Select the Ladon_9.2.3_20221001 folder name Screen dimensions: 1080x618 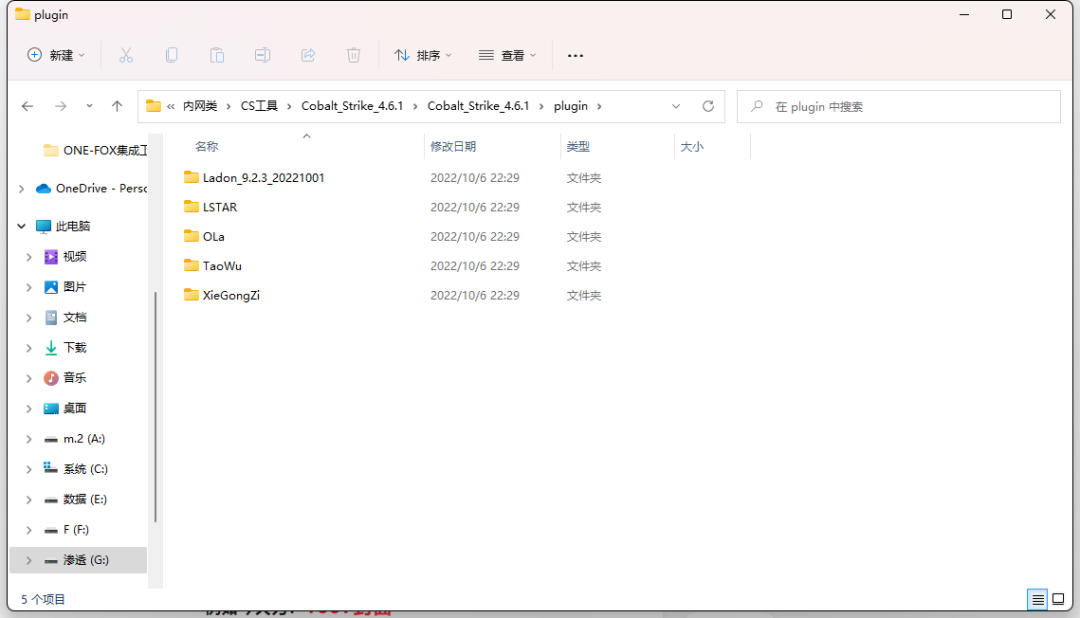click(x=263, y=178)
